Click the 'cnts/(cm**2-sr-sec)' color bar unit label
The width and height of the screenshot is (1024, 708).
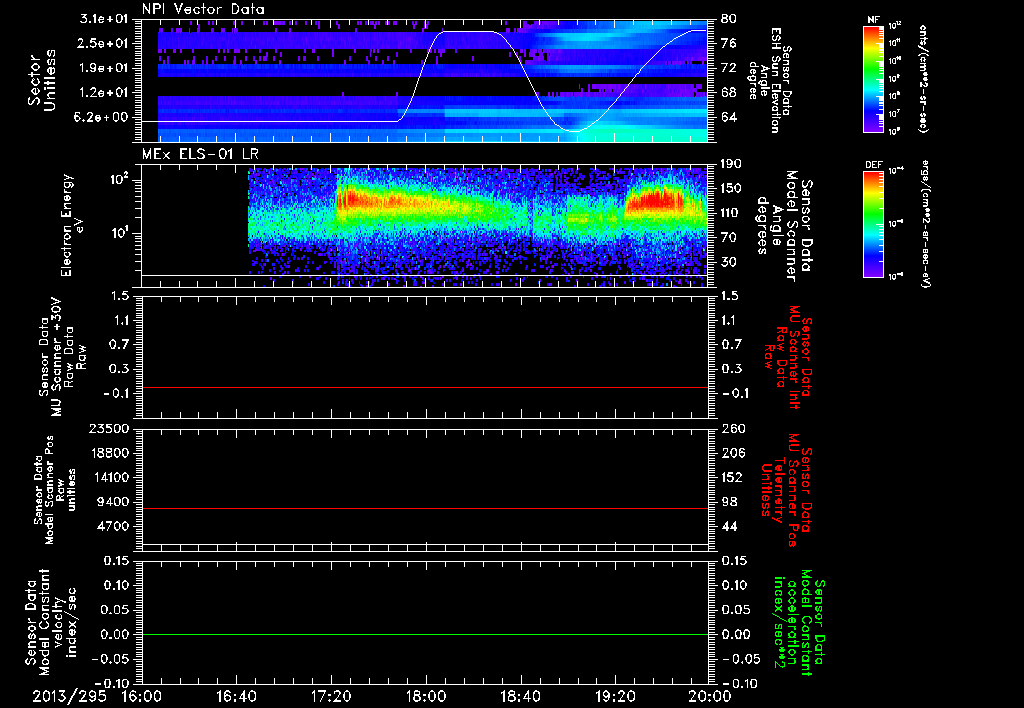[923, 78]
